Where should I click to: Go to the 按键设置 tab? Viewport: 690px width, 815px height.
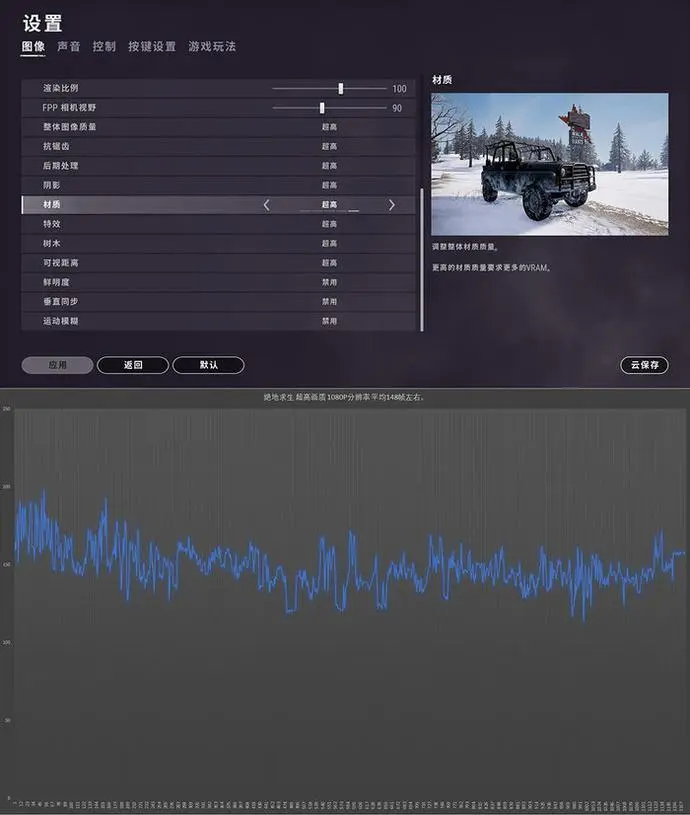152,47
